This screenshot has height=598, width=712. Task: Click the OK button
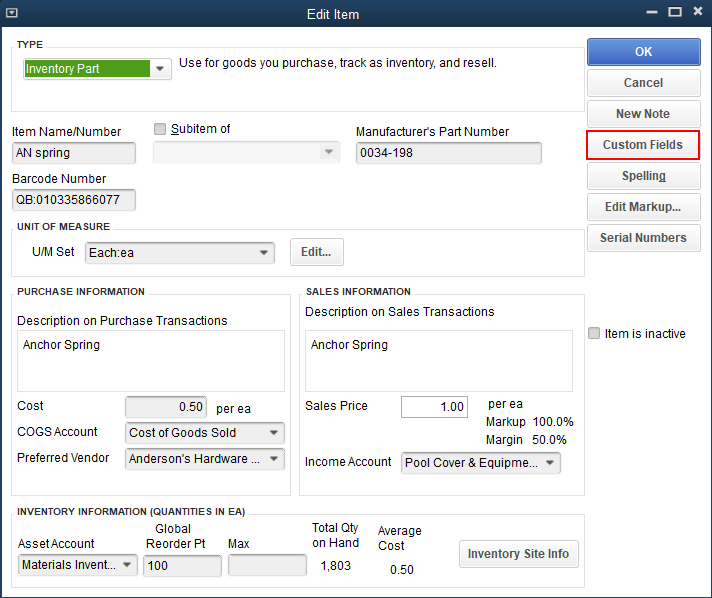pyautogui.click(x=643, y=52)
